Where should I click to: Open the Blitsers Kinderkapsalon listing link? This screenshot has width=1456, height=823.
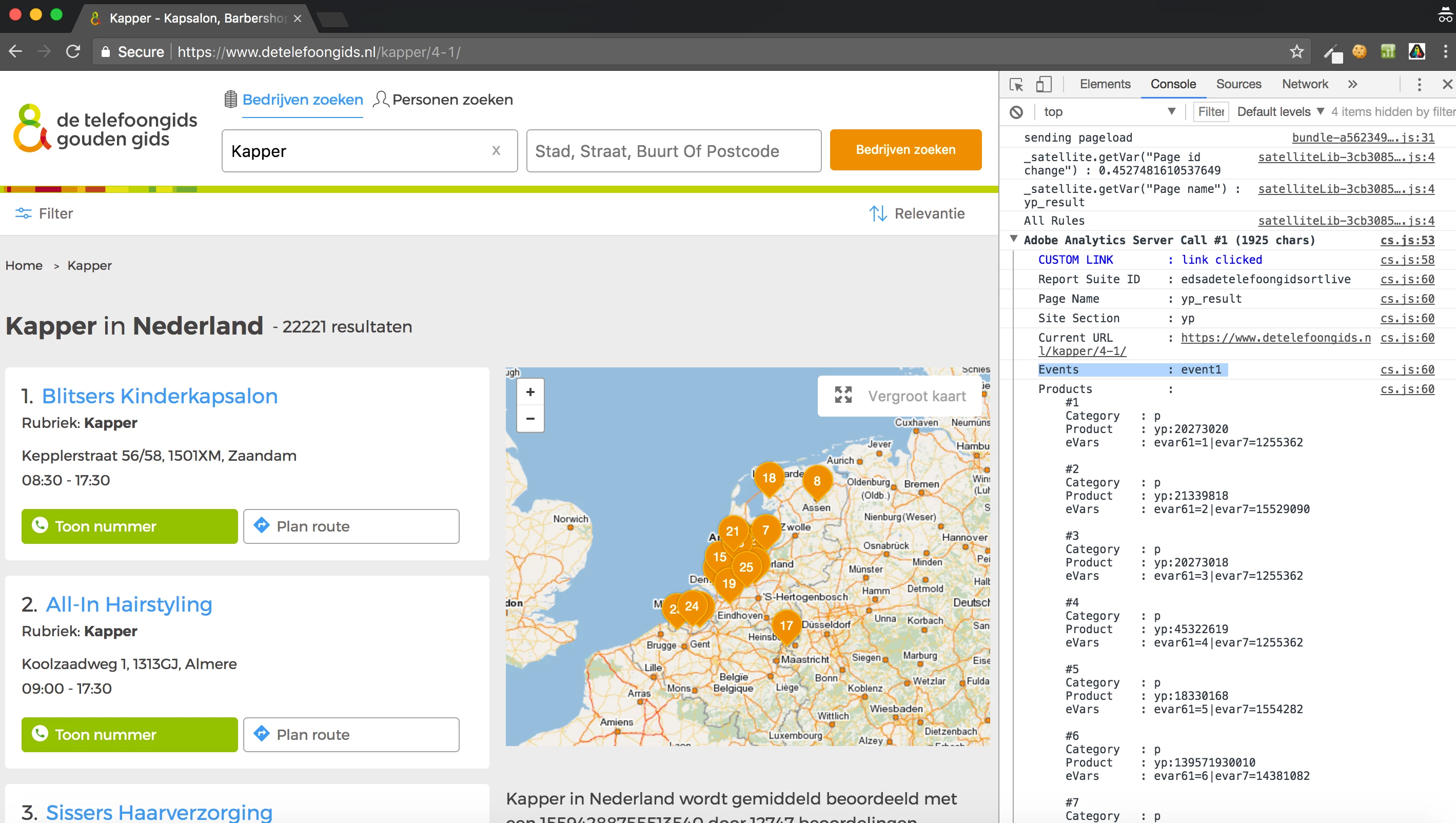coord(160,396)
